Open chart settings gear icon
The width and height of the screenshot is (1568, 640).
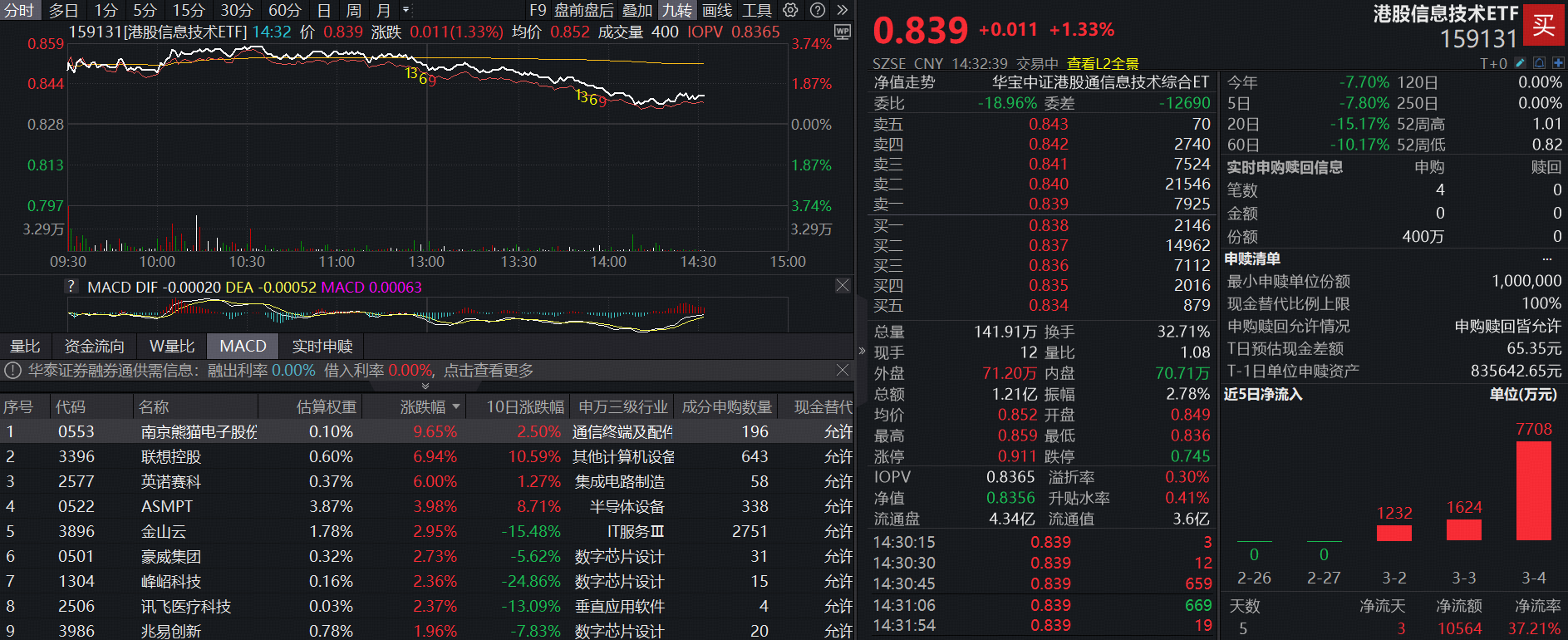[x=790, y=10]
